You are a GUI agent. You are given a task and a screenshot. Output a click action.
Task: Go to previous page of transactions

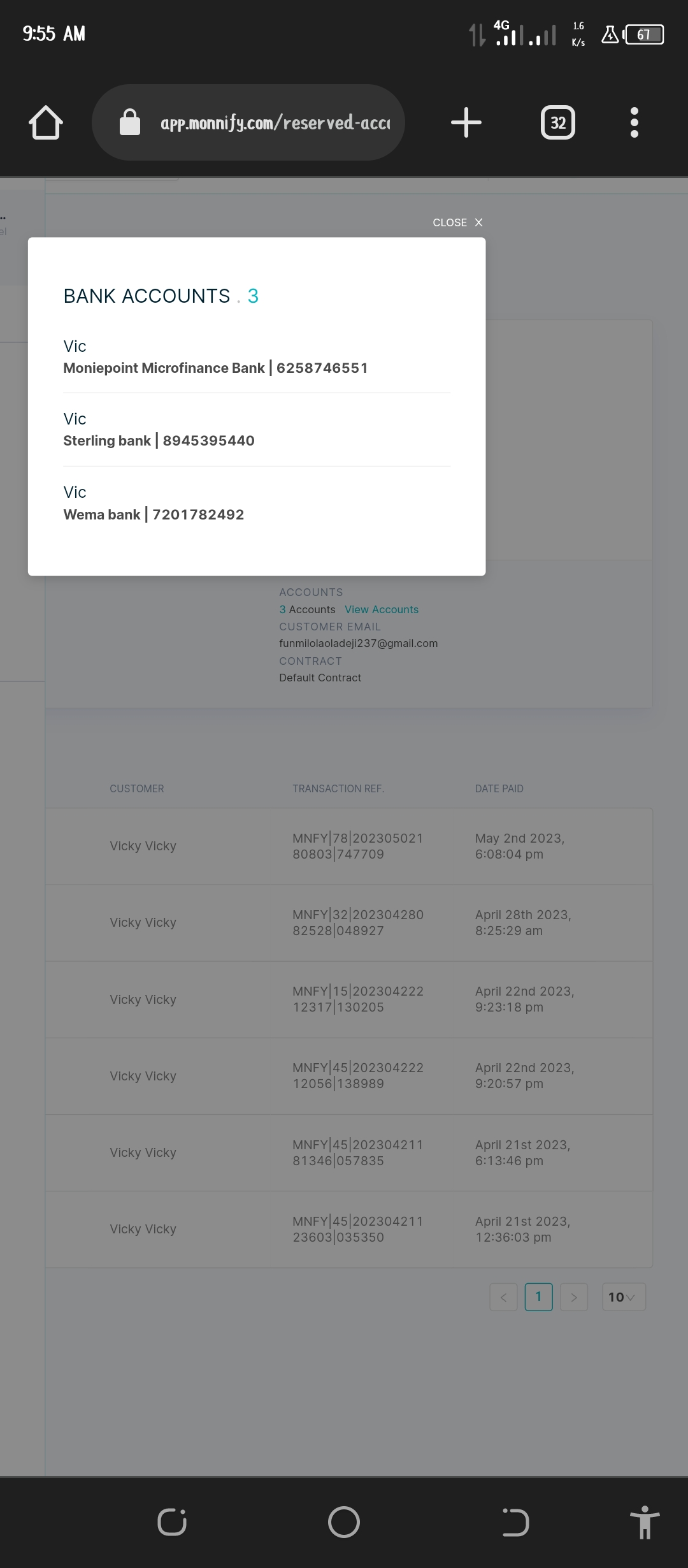point(503,1297)
